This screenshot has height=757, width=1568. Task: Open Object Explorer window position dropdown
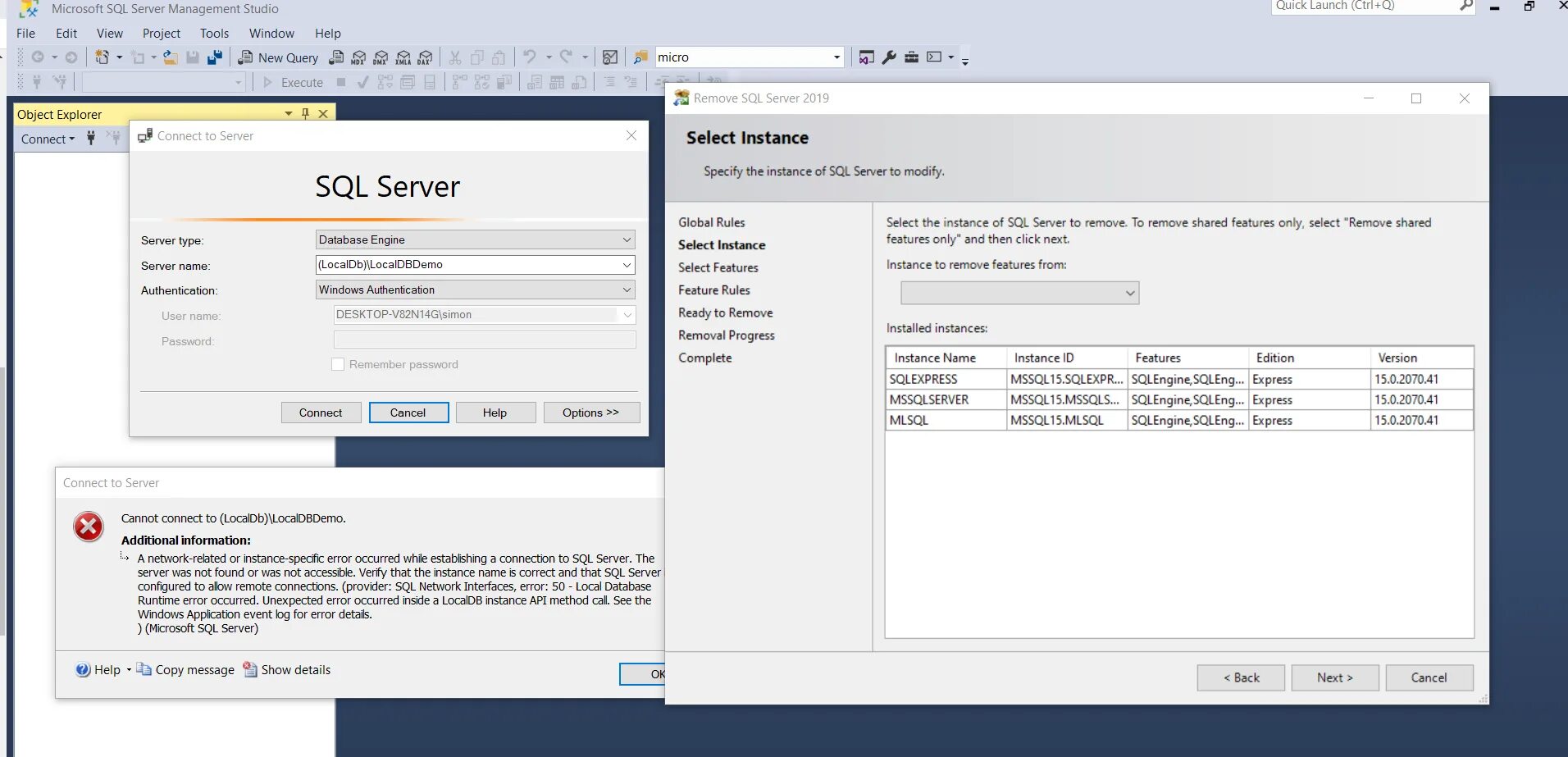(289, 114)
